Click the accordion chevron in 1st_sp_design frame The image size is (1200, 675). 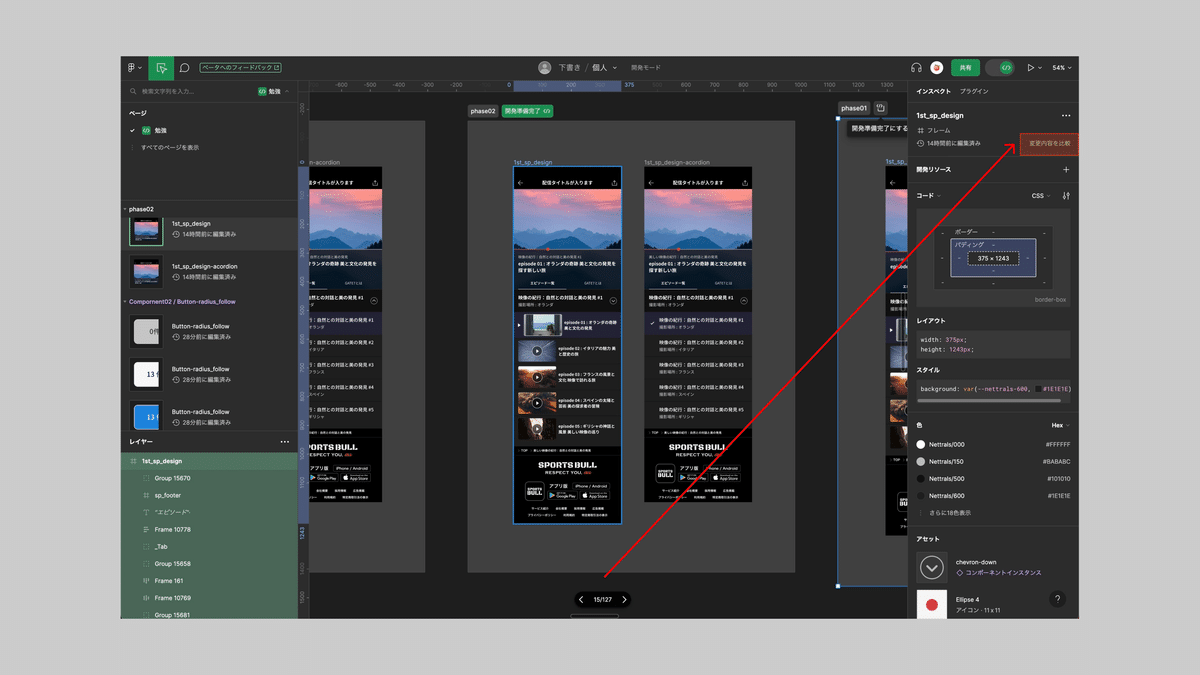pos(613,300)
